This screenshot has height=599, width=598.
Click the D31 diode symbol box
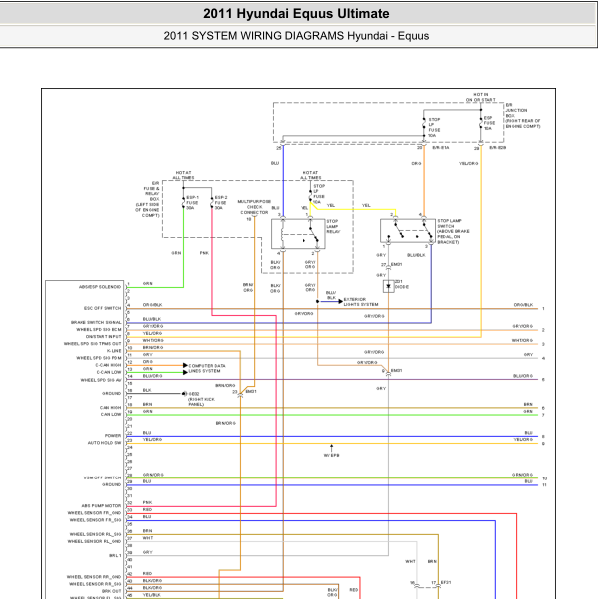(389, 286)
